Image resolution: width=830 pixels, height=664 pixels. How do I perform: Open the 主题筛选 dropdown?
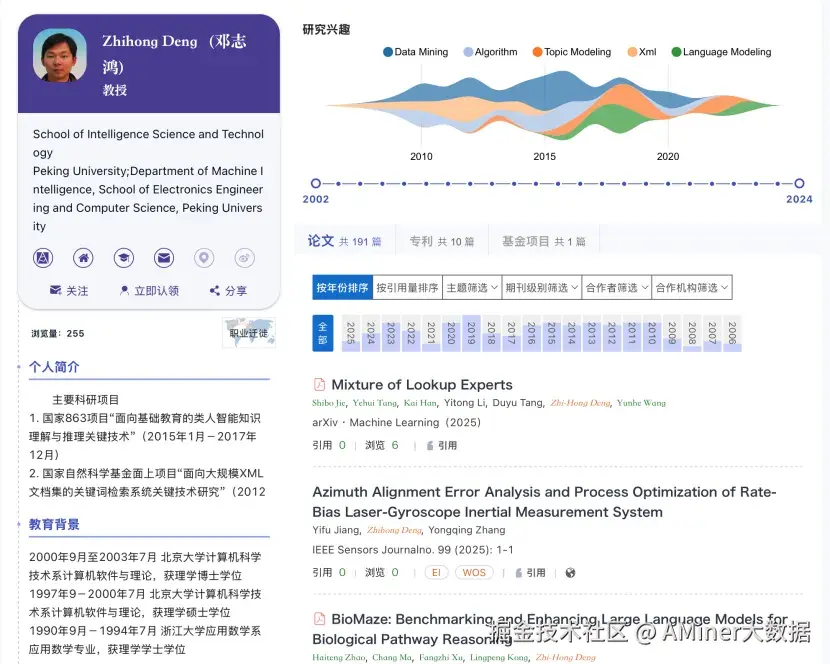point(470,287)
